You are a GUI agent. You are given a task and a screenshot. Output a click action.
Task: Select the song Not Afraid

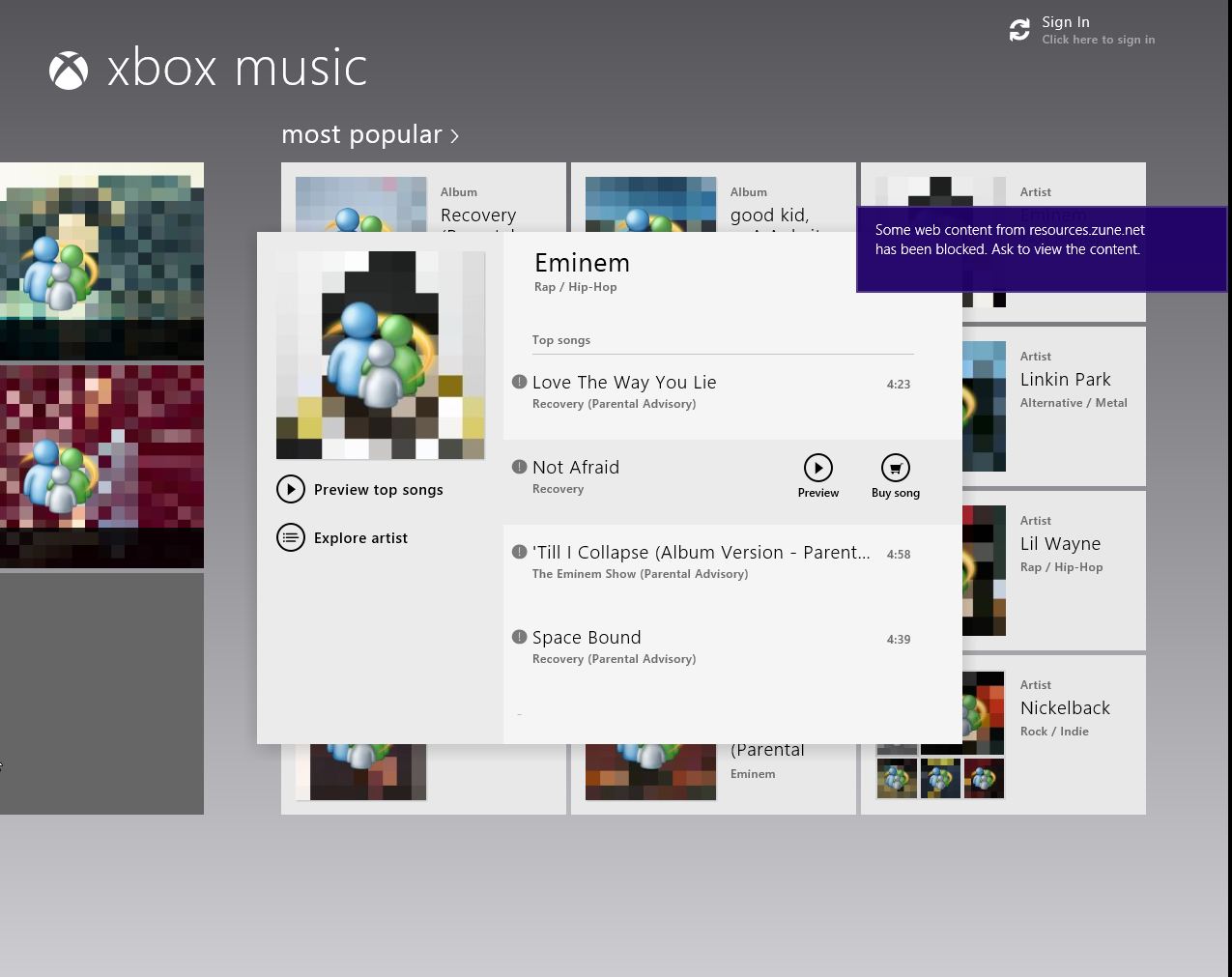[732, 482]
